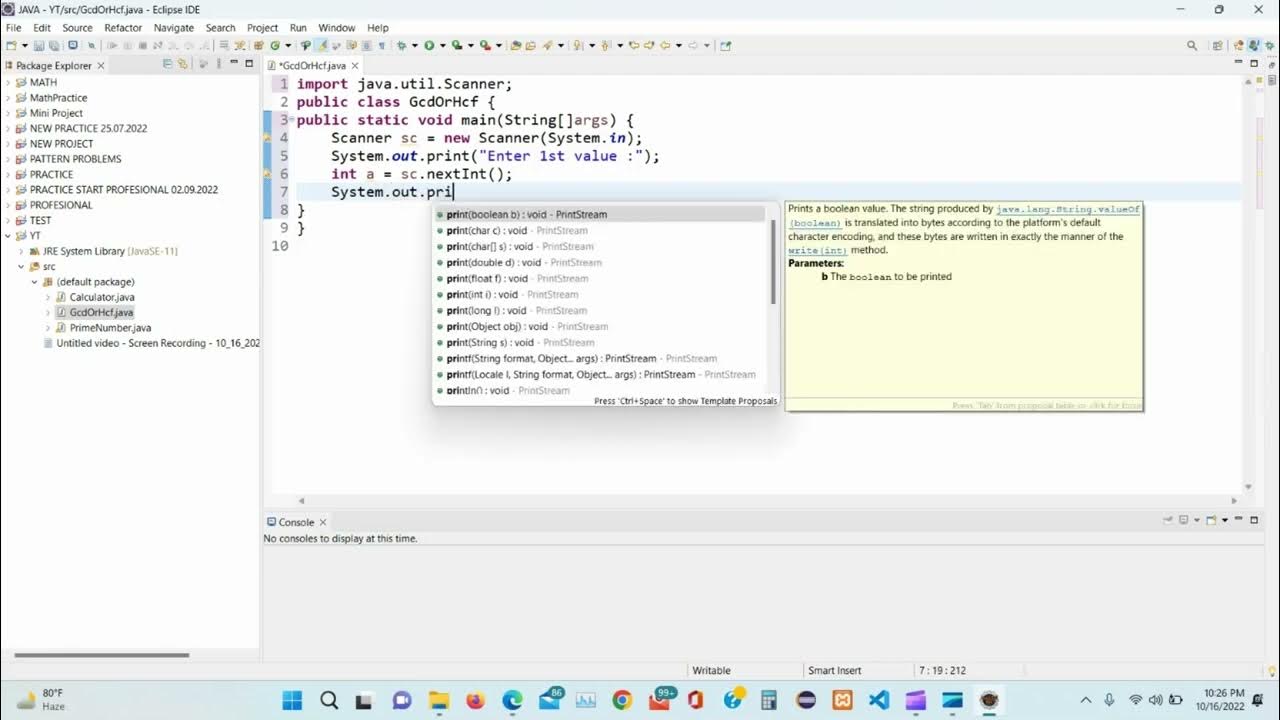Click the green Run button in toolbar
Viewport: 1280px width, 720px height.
pos(428,45)
